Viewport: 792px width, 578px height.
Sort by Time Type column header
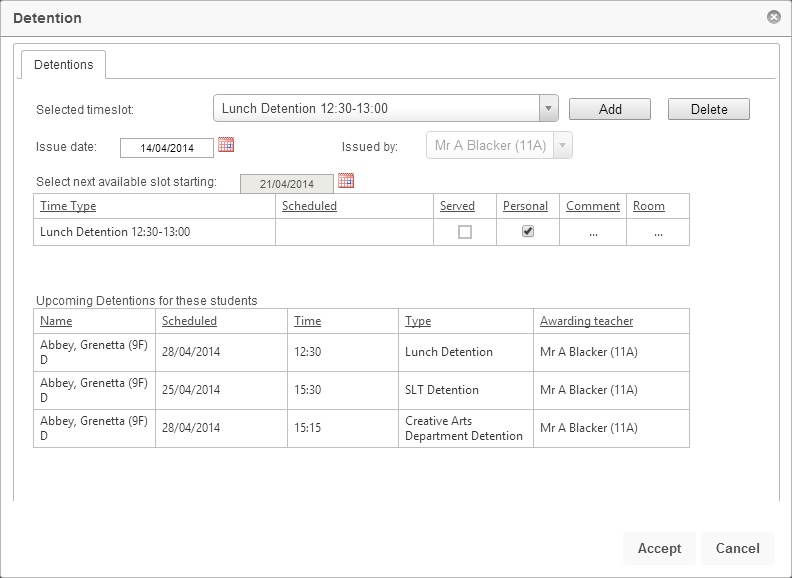[x=68, y=206]
